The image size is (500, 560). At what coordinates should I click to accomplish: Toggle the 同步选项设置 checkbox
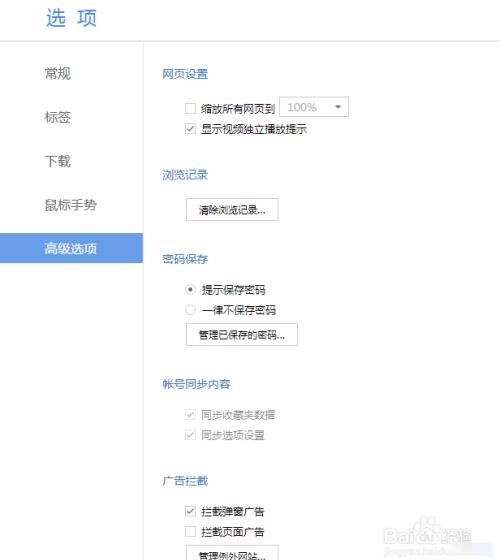tap(190, 435)
